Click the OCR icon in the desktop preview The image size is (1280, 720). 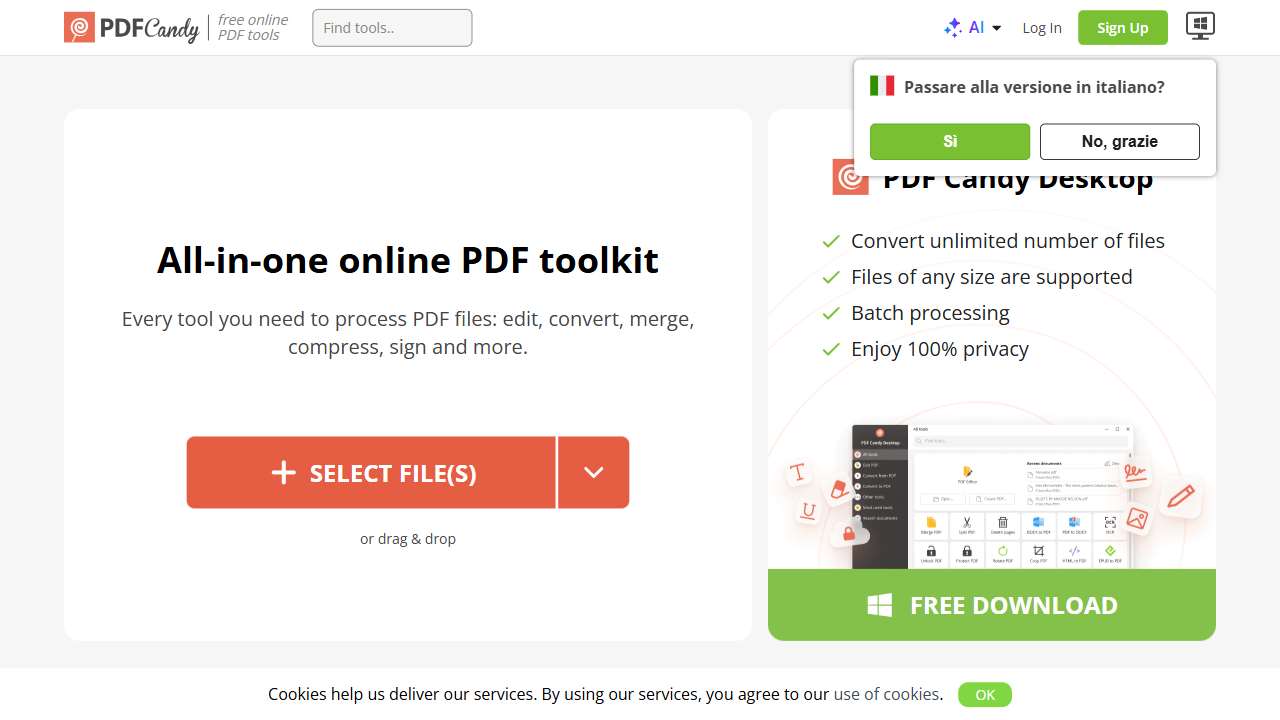(1110, 522)
